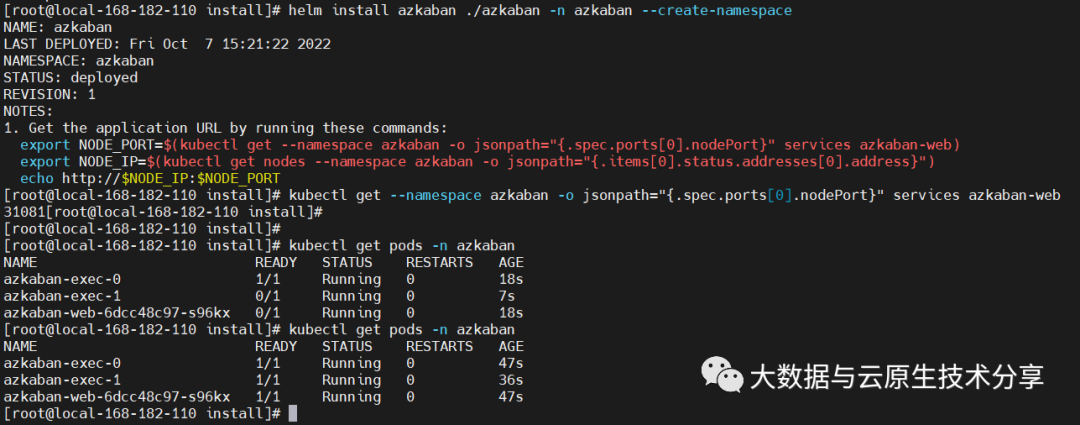Click azkaban-web pod row with AGE 18s
The width and height of the screenshot is (1080, 425).
click(117, 313)
